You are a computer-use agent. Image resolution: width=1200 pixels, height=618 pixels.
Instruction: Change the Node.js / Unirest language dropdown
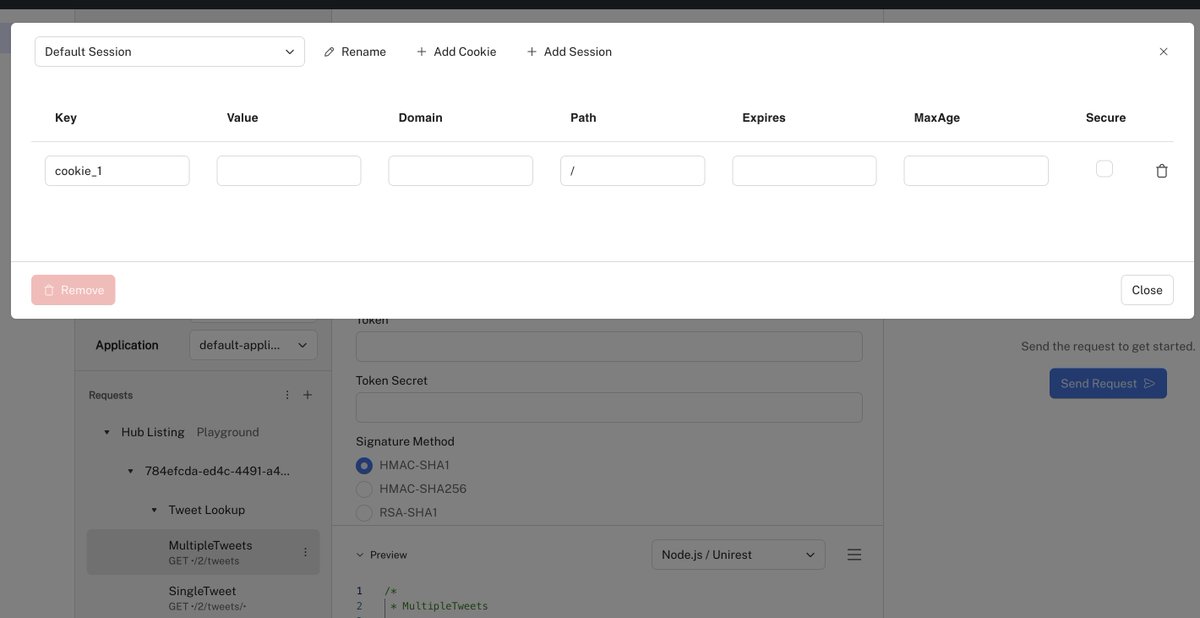point(738,553)
